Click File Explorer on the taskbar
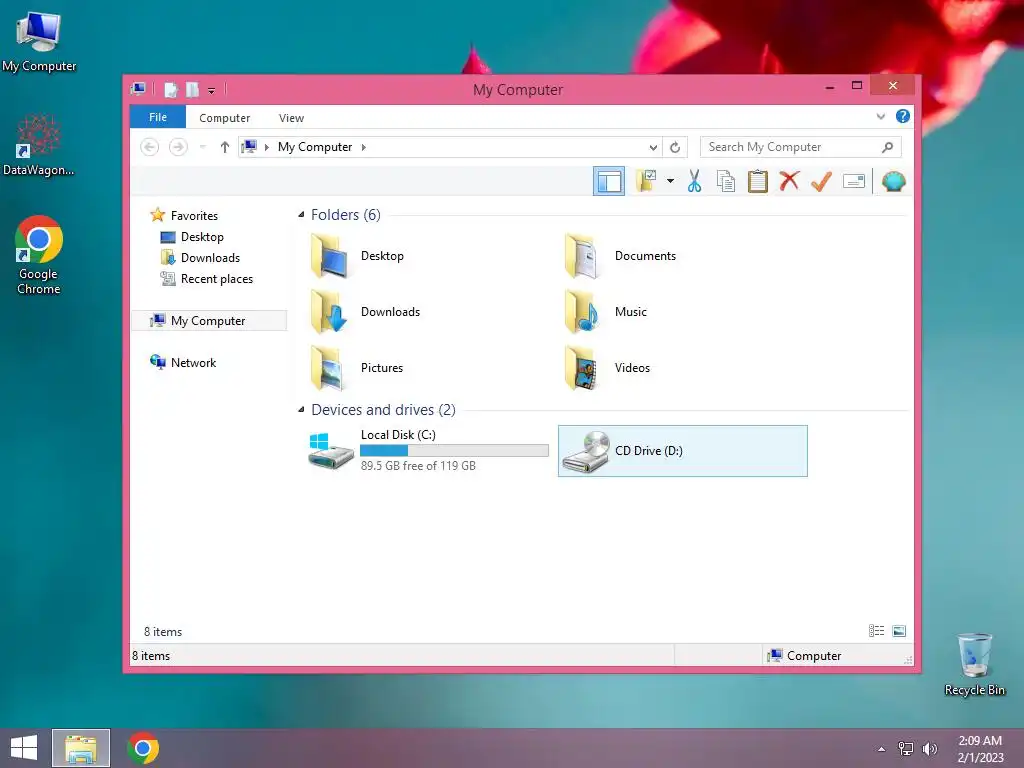Screen dimensions: 1024x768 [81, 748]
